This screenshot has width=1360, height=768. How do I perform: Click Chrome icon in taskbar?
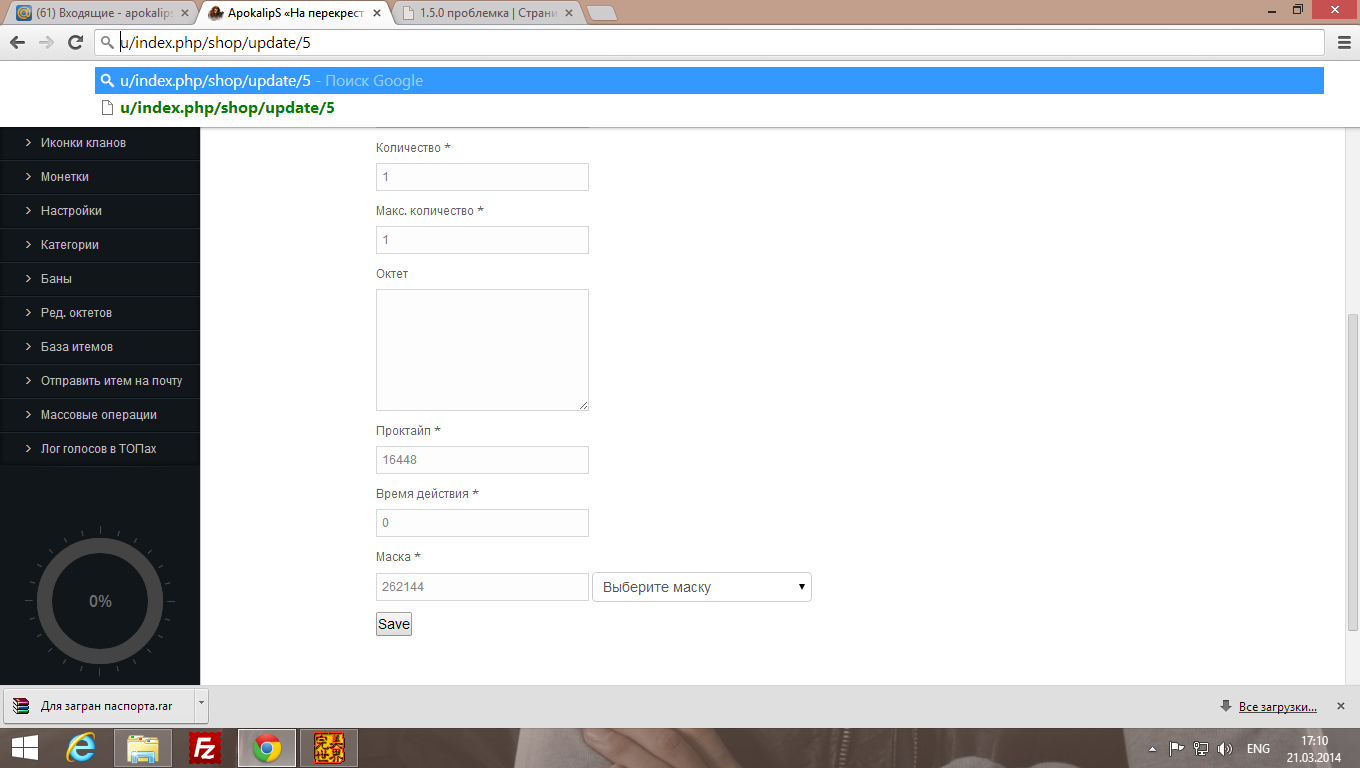tap(267, 748)
